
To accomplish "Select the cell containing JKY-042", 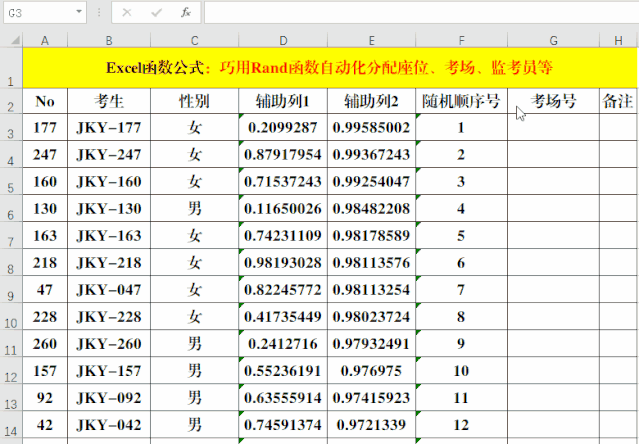I will click(110, 423).
